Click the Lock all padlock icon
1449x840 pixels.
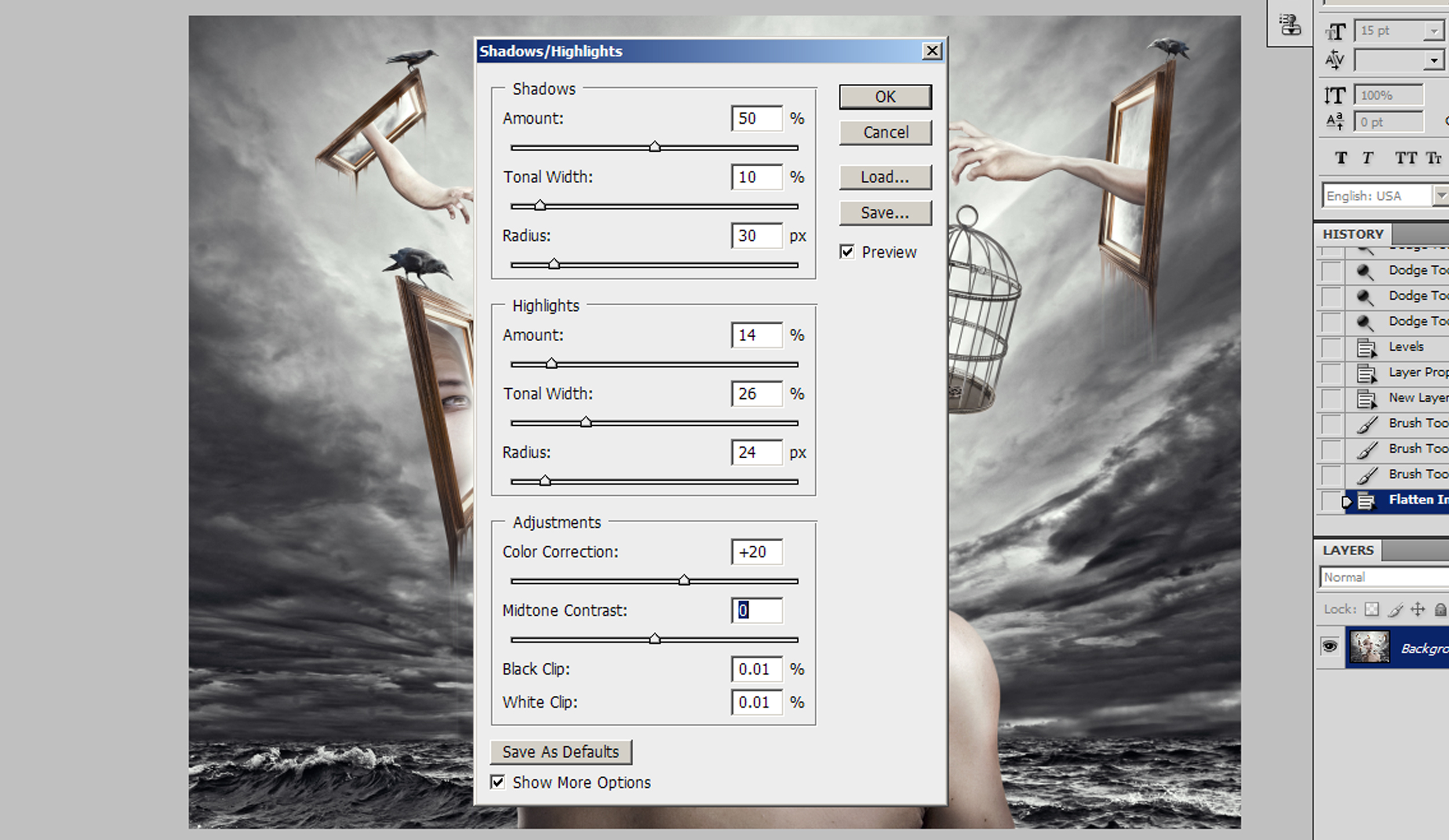click(1441, 609)
